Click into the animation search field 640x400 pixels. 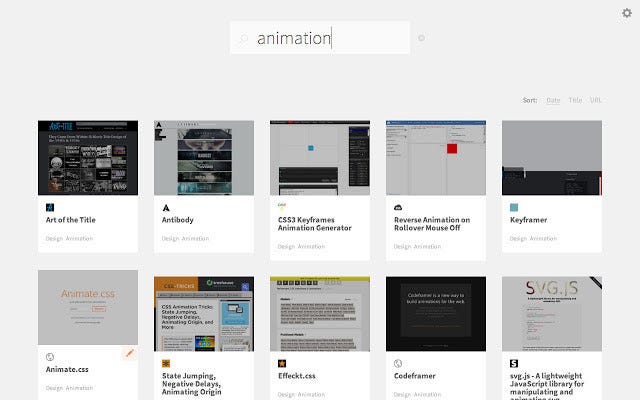[x=320, y=38]
